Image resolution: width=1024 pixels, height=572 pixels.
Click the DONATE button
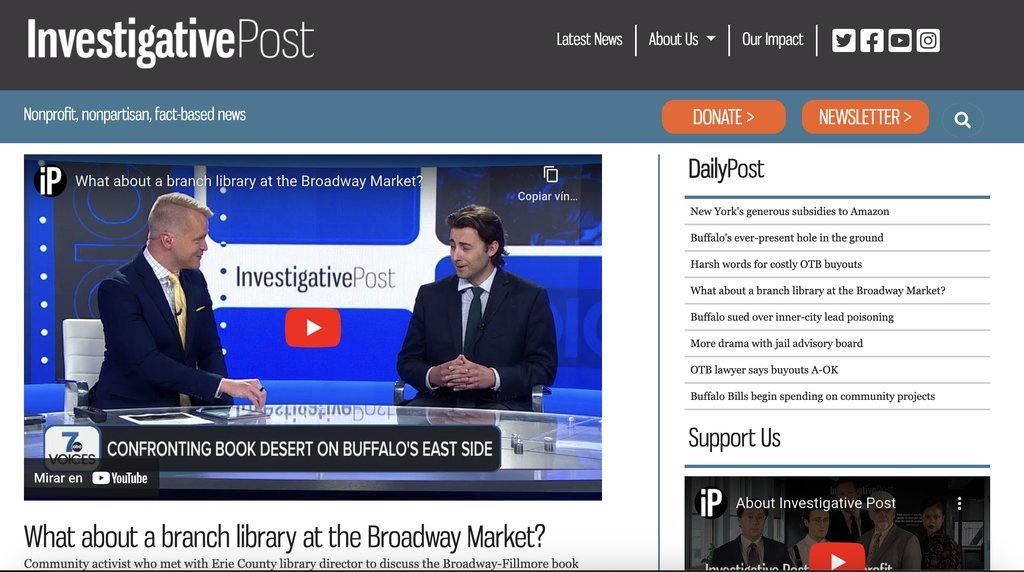724,117
